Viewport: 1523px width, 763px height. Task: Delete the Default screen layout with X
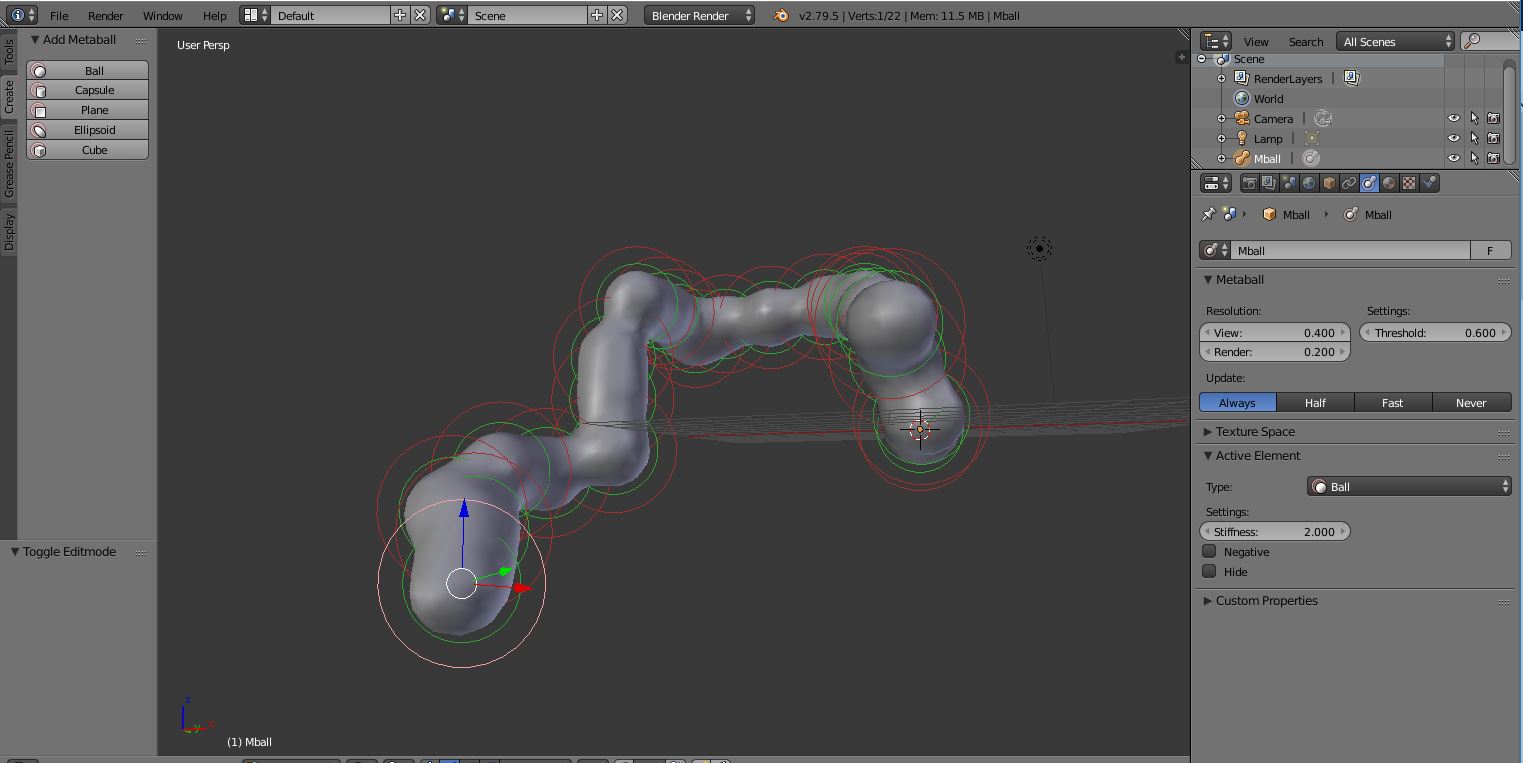(x=421, y=15)
